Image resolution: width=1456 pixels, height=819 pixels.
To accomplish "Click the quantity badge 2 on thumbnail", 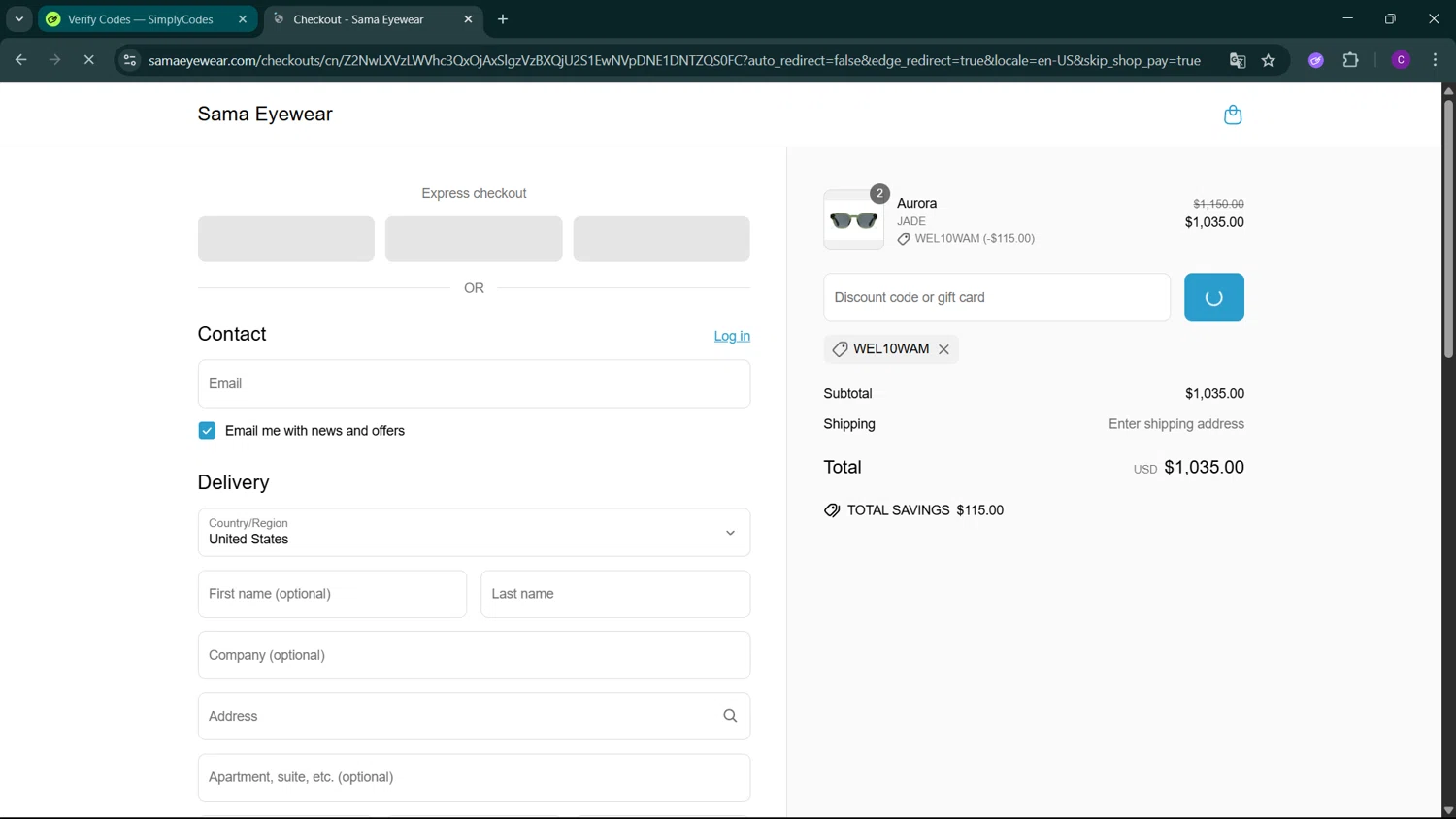I will [x=879, y=193].
